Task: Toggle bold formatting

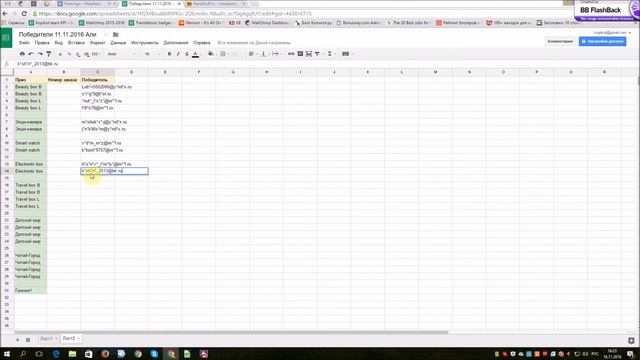Action: click(169, 54)
